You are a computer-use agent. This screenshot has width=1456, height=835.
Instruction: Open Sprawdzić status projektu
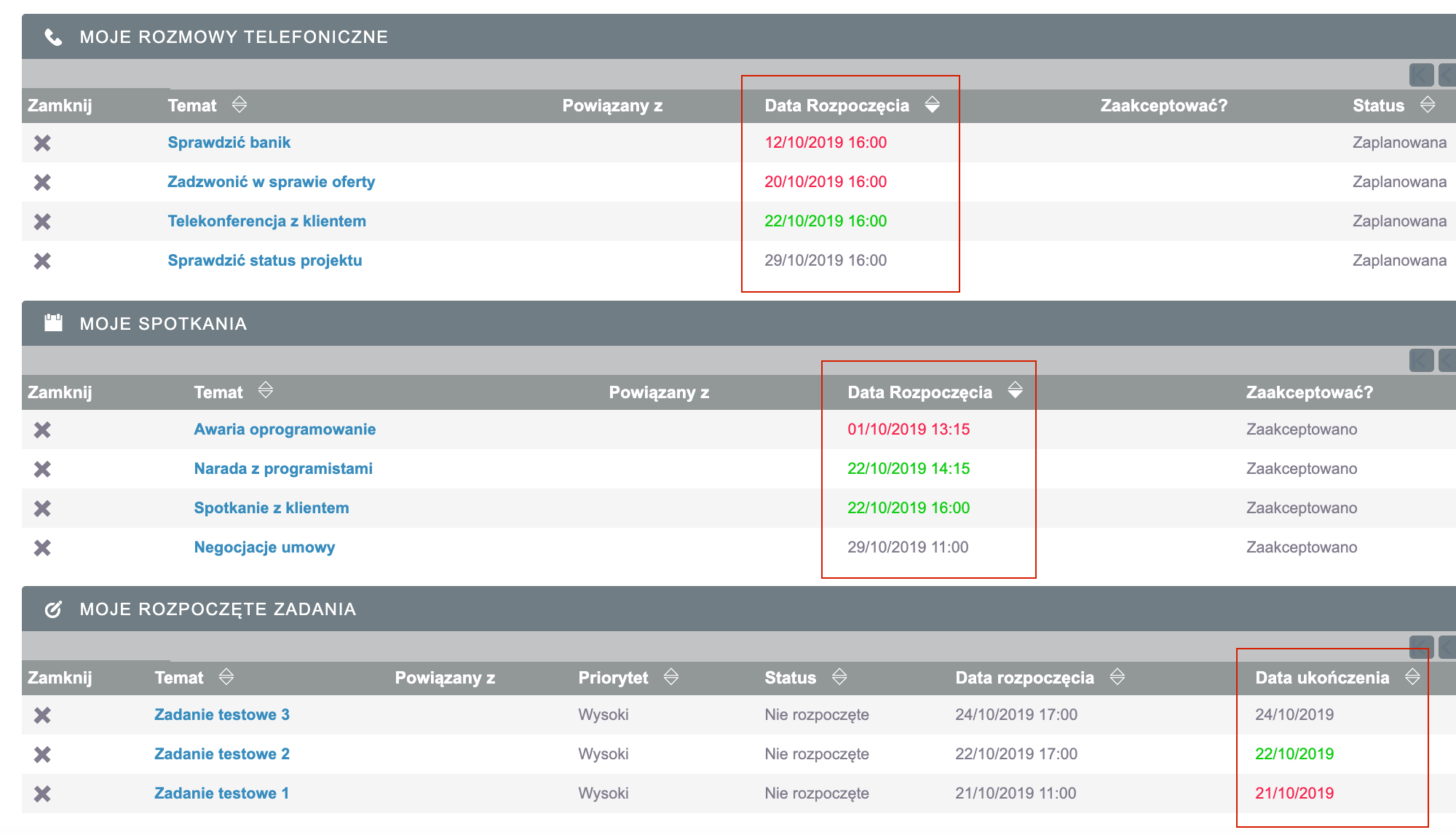[x=265, y=261]
